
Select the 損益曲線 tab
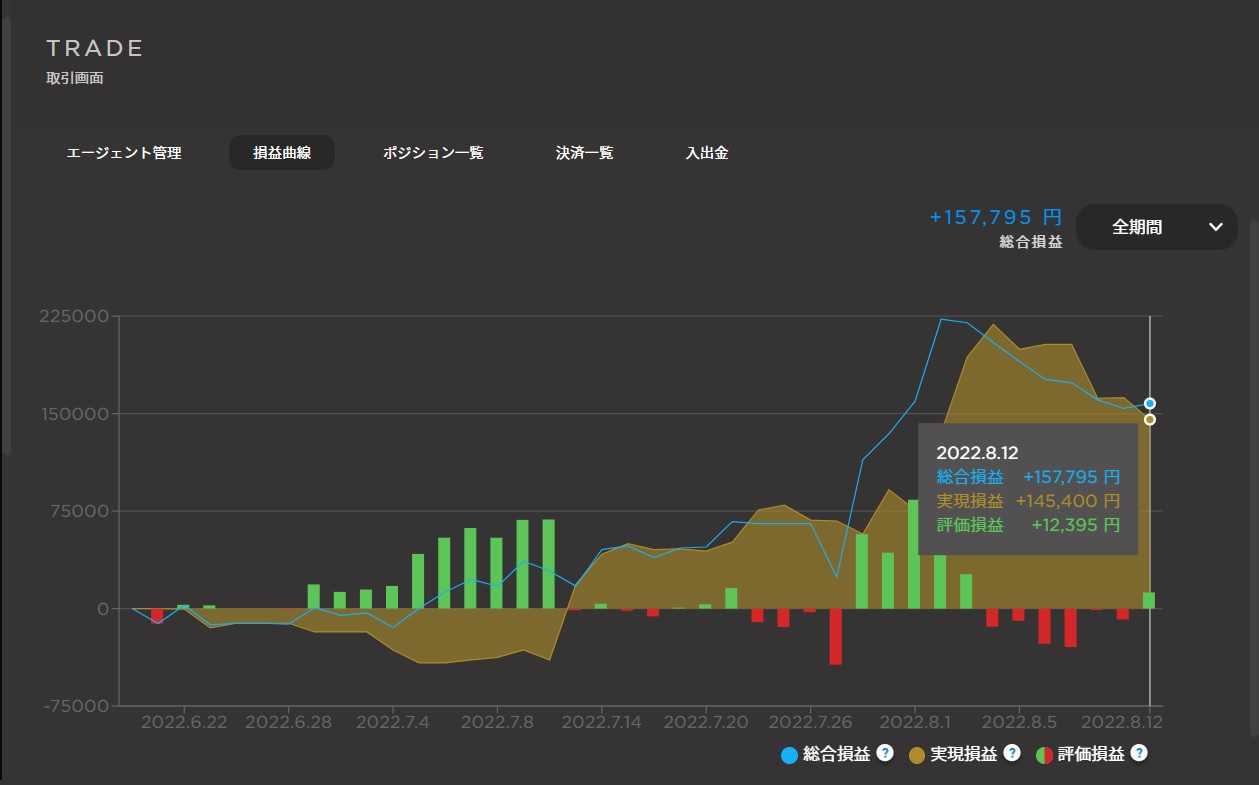tap(281, 153)
